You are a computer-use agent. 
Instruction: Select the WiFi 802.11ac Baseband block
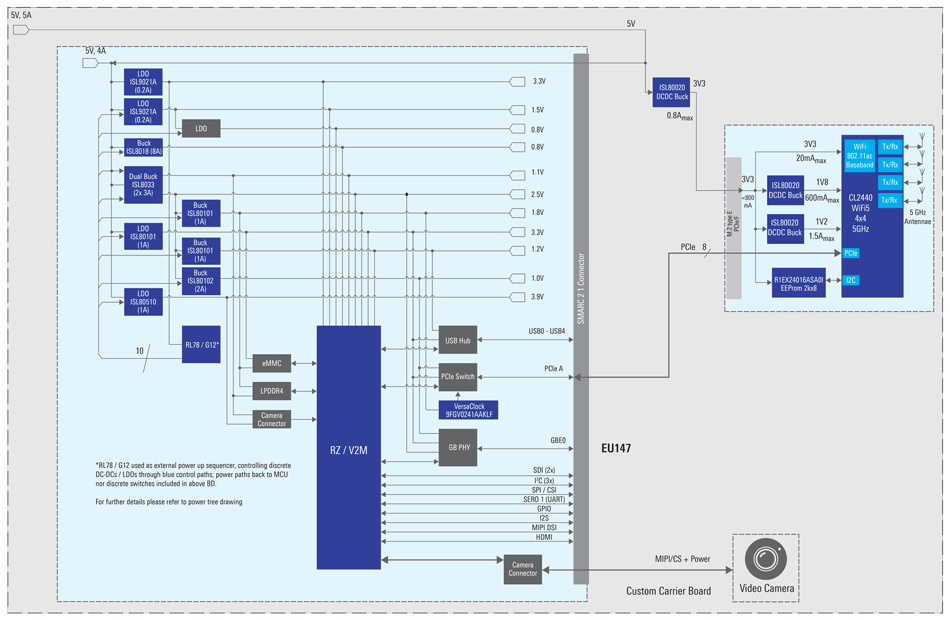[x=860, y=156]
